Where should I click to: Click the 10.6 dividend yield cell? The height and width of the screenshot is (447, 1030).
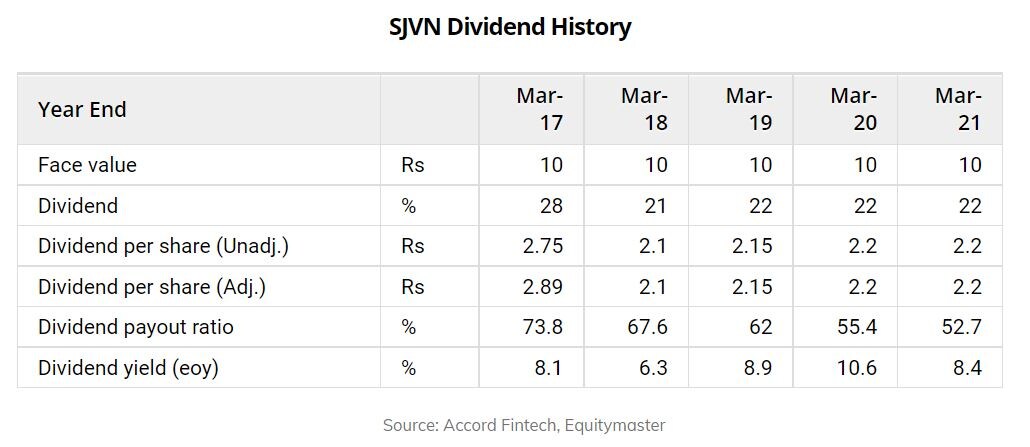tap(856, 368)
